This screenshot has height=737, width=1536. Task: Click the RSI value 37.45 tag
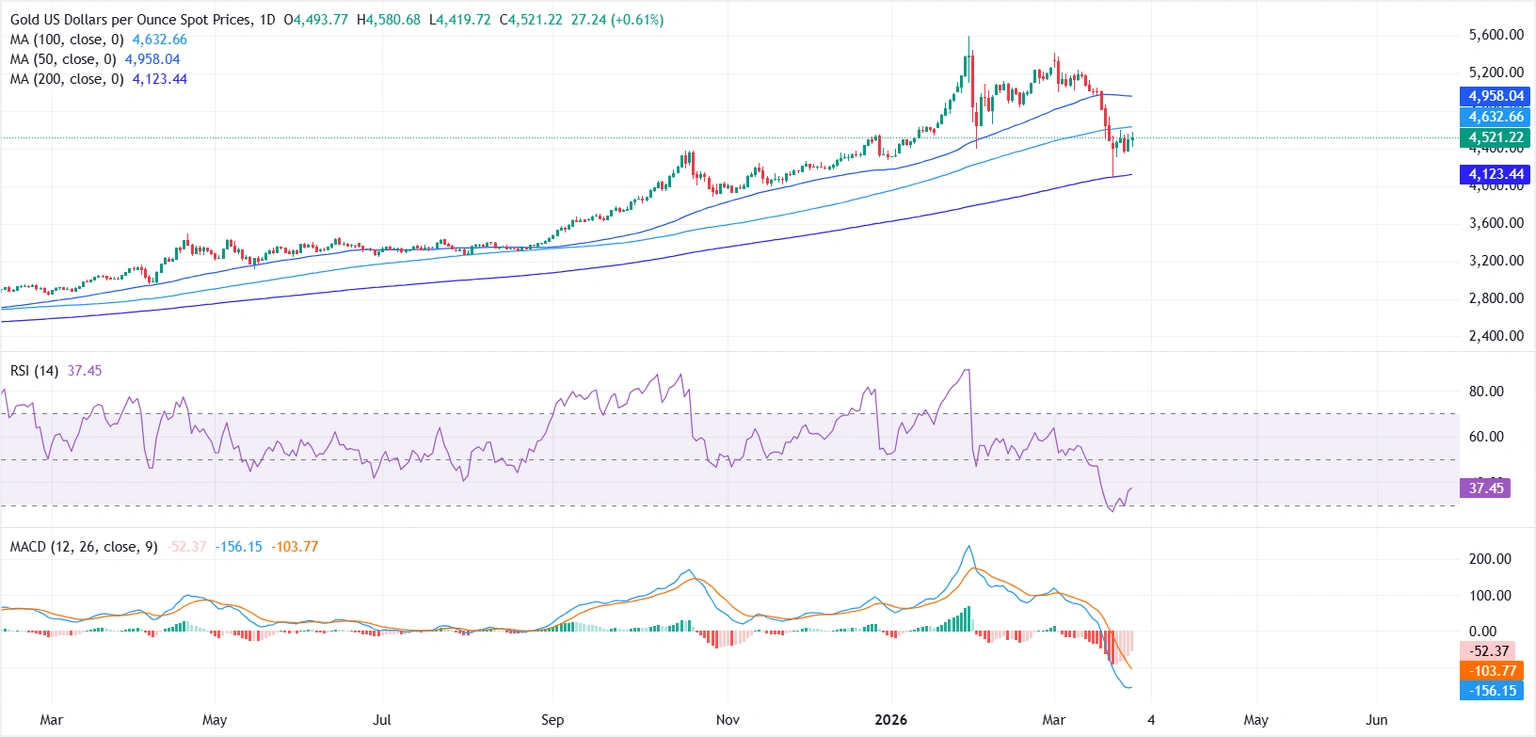[x=1489, y=489]
